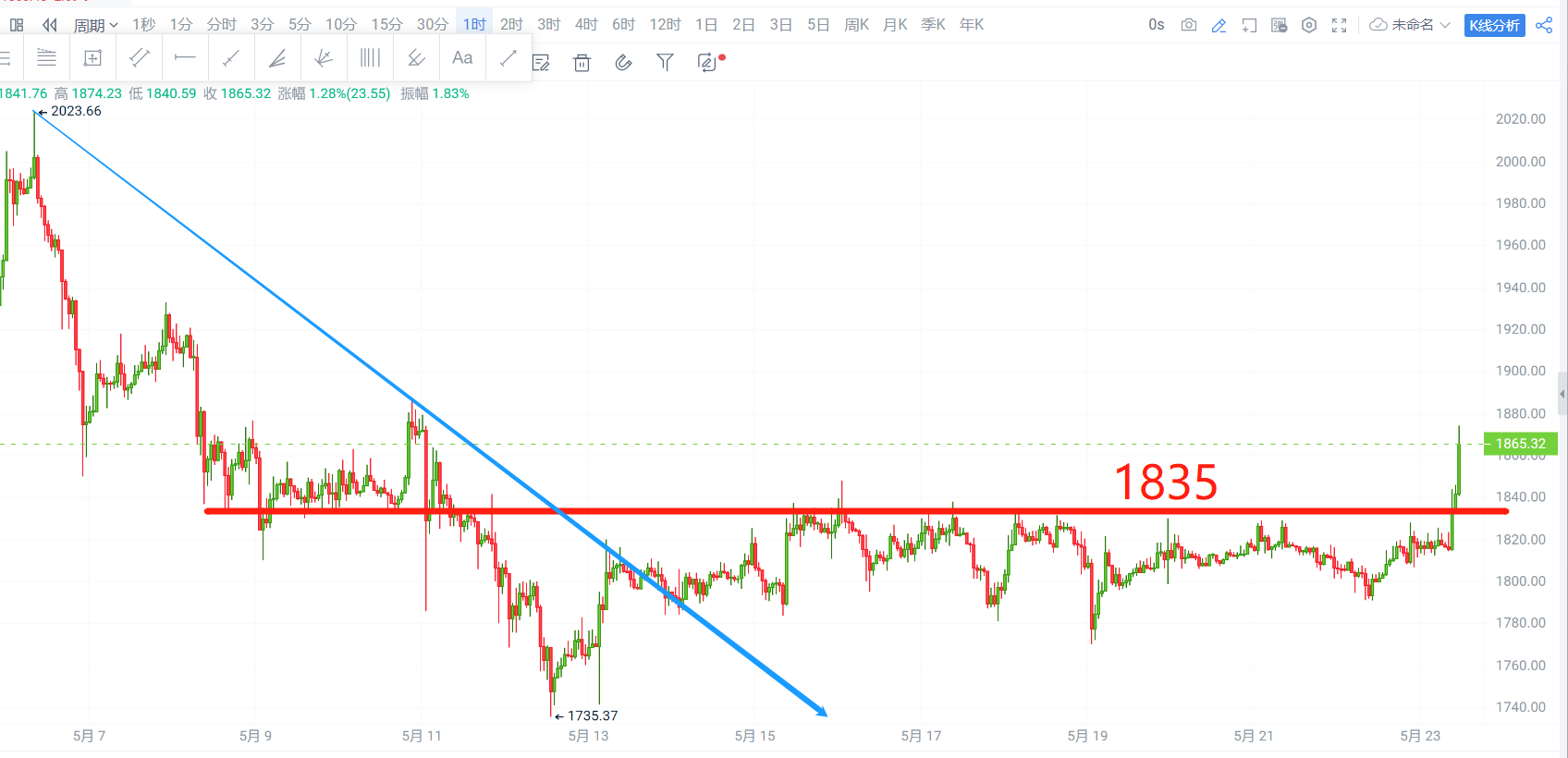1568x758 pixels.
Task: Expand the 周期 period dropdown
Action: point(95,25)
